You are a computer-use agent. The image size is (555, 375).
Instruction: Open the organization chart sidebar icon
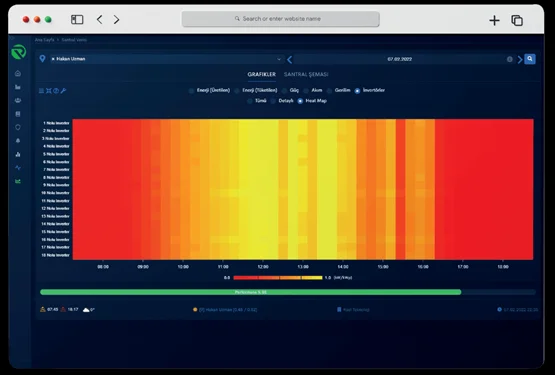tap(18, 154)
